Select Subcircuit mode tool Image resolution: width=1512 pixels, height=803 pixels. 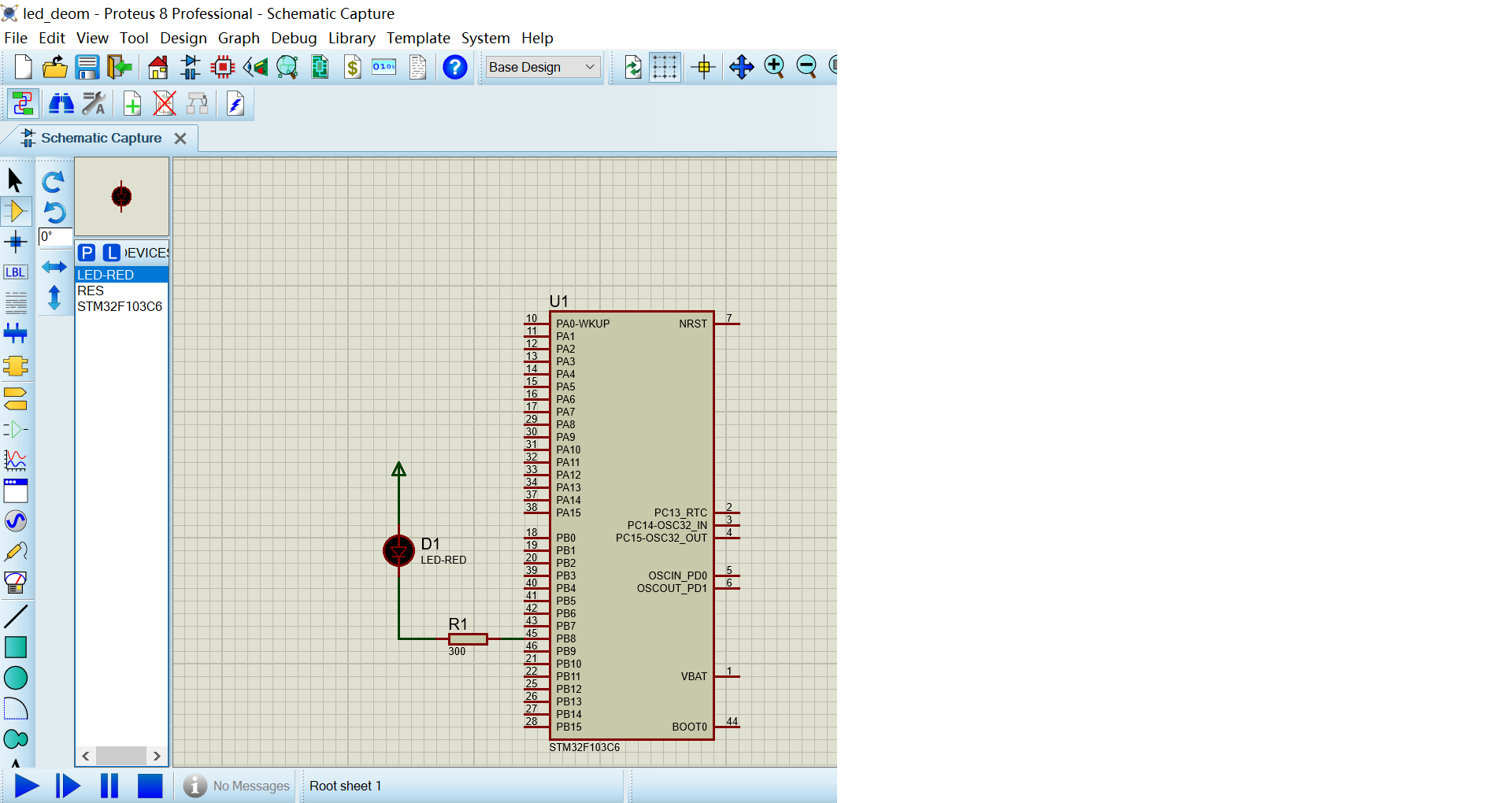(x=15, y=365)
